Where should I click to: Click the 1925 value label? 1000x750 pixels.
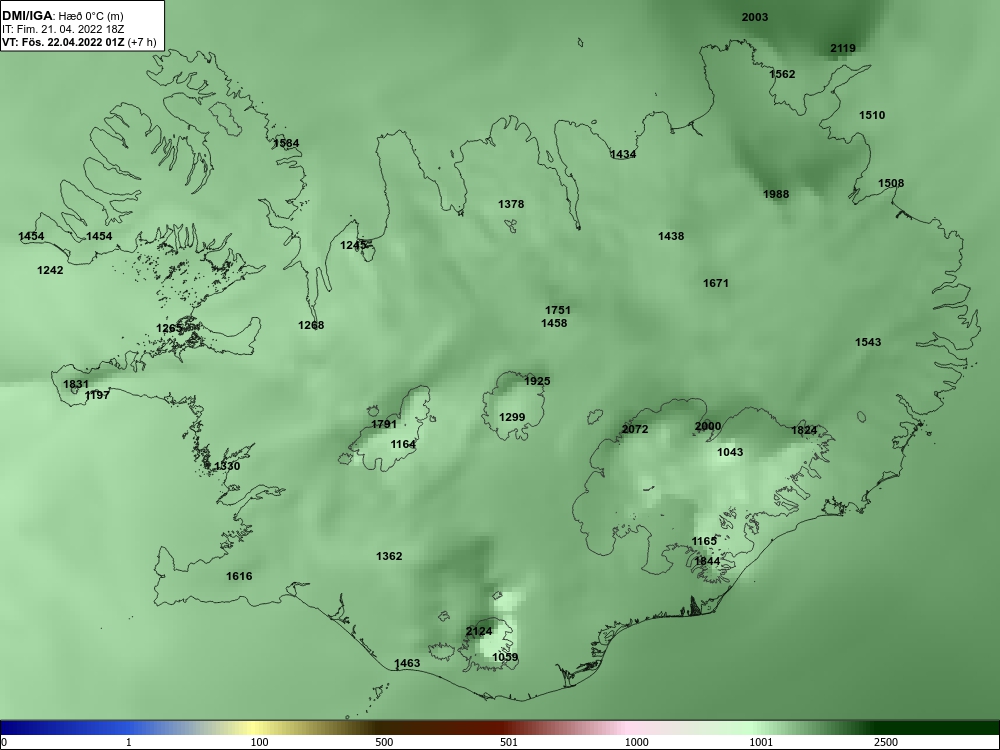coord(537,381)
